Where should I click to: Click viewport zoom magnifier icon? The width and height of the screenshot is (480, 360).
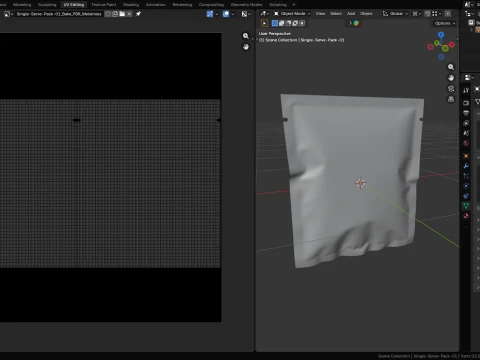(451, 67)
